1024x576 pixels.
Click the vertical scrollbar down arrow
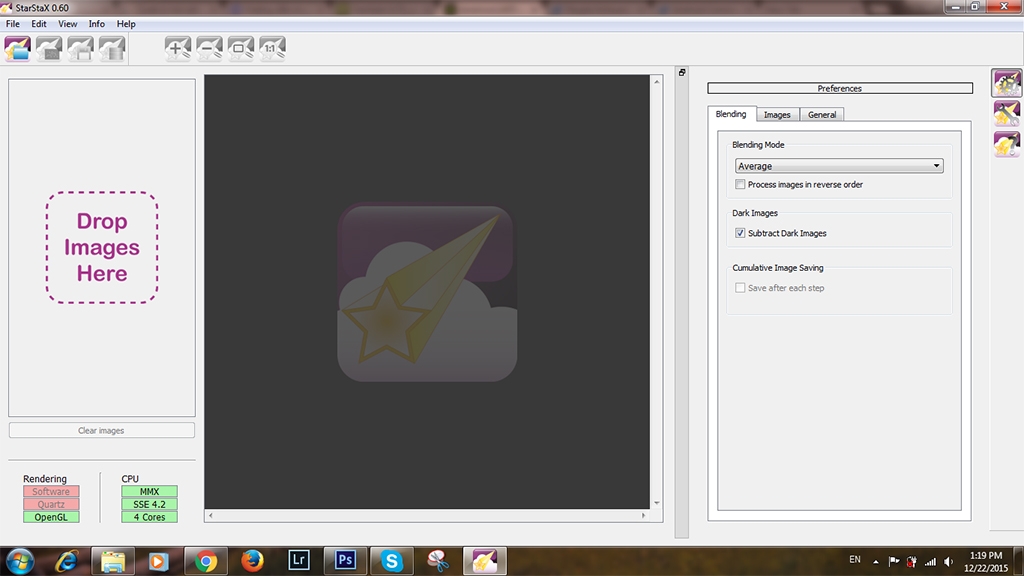tap(656, 503)
